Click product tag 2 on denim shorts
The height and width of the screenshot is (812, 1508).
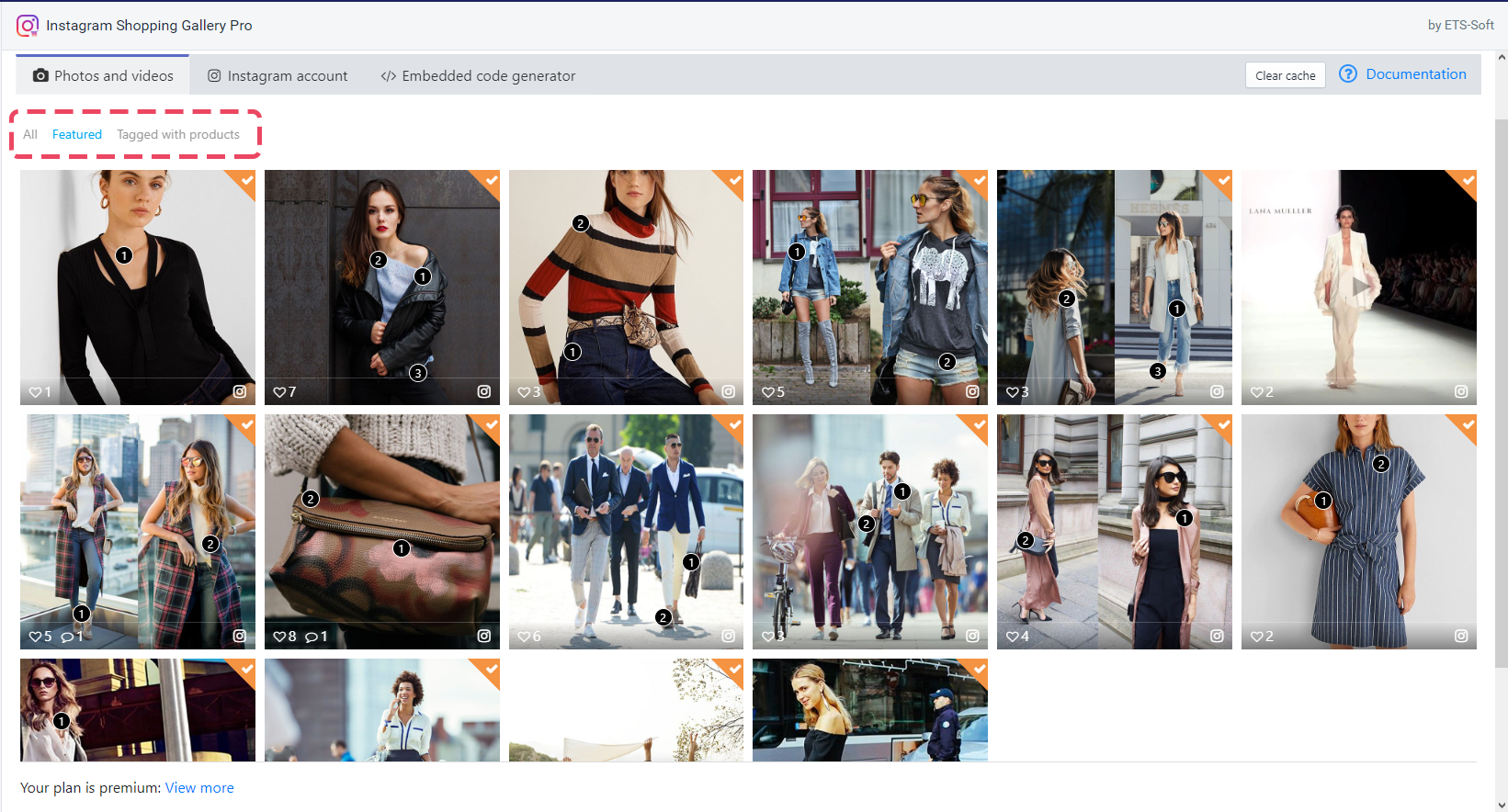pyautogui.click(x=947, y=362)
